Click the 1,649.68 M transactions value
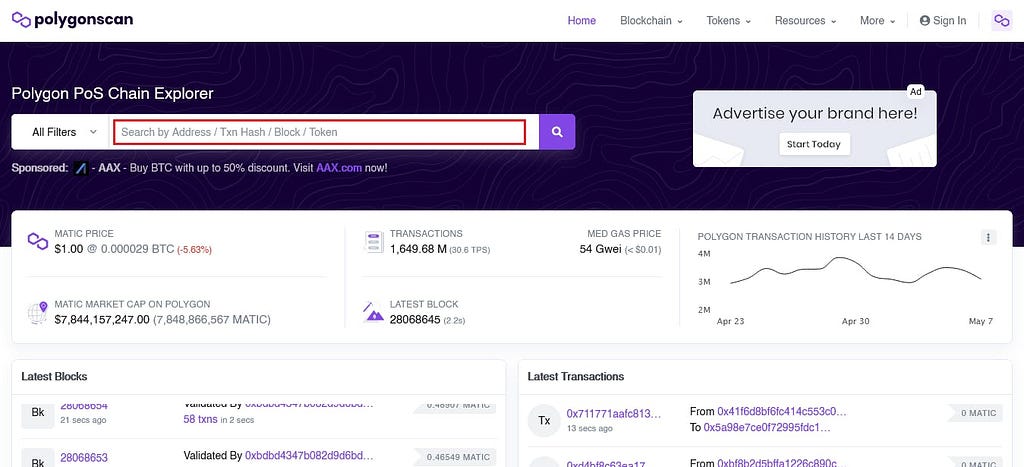 [x=418, y=249]
